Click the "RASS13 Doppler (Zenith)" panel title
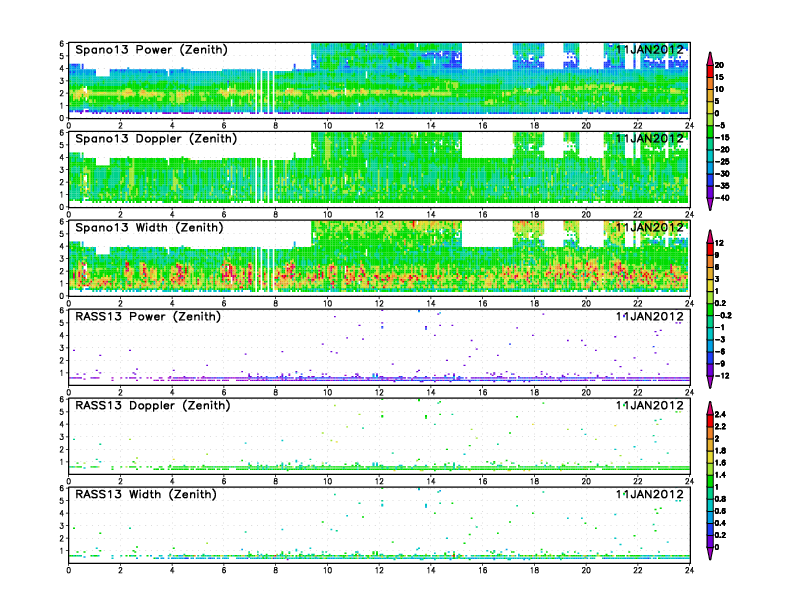 coord(153,405)
